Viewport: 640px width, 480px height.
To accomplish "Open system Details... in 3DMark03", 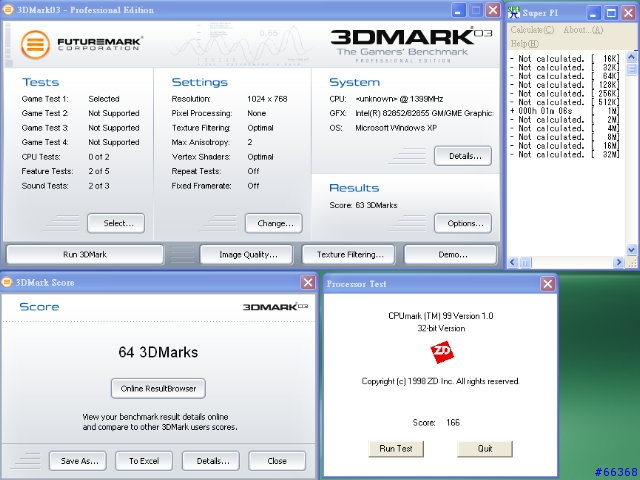I will (463, 156).
